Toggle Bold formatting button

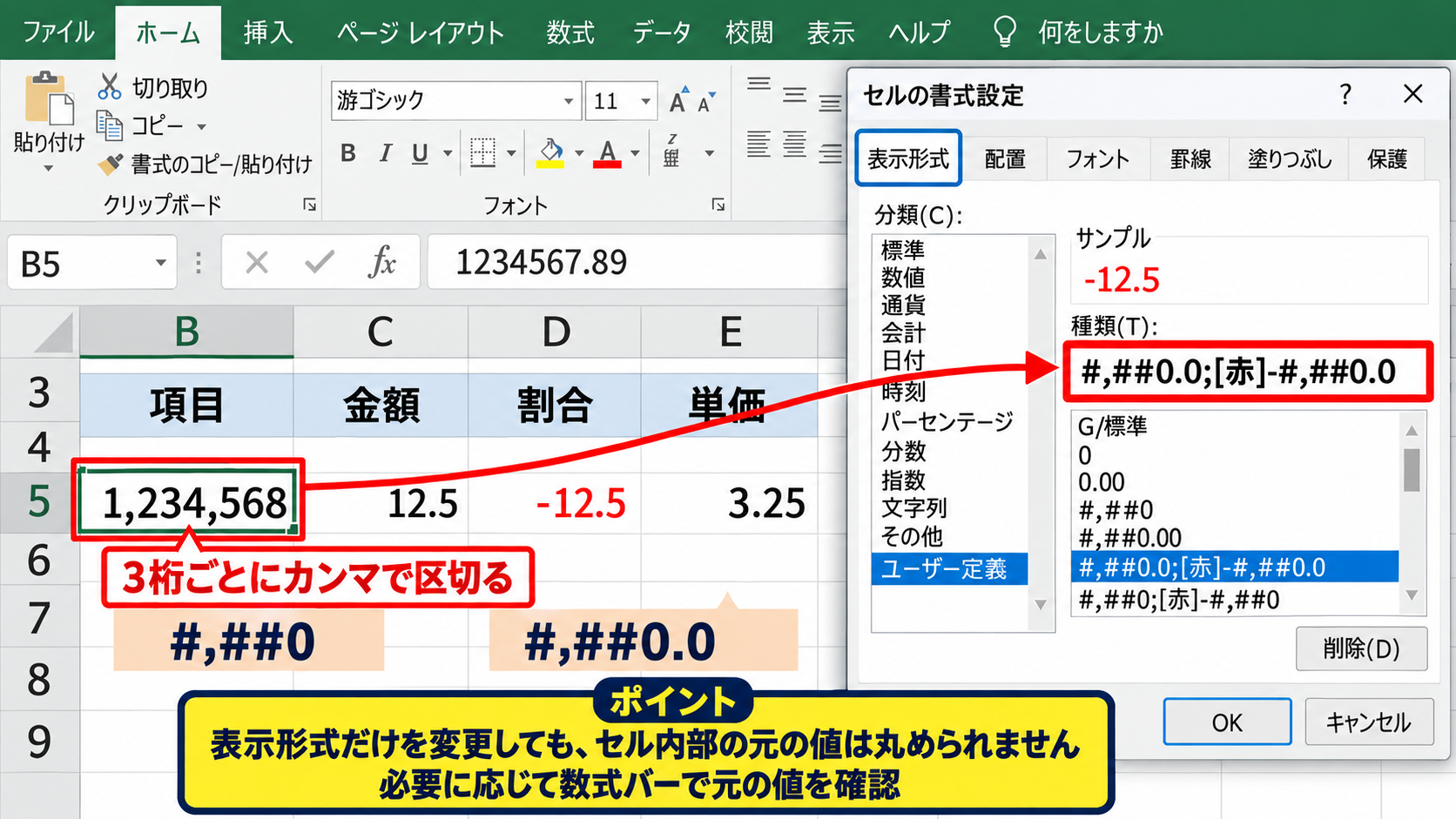coord(347,153)
